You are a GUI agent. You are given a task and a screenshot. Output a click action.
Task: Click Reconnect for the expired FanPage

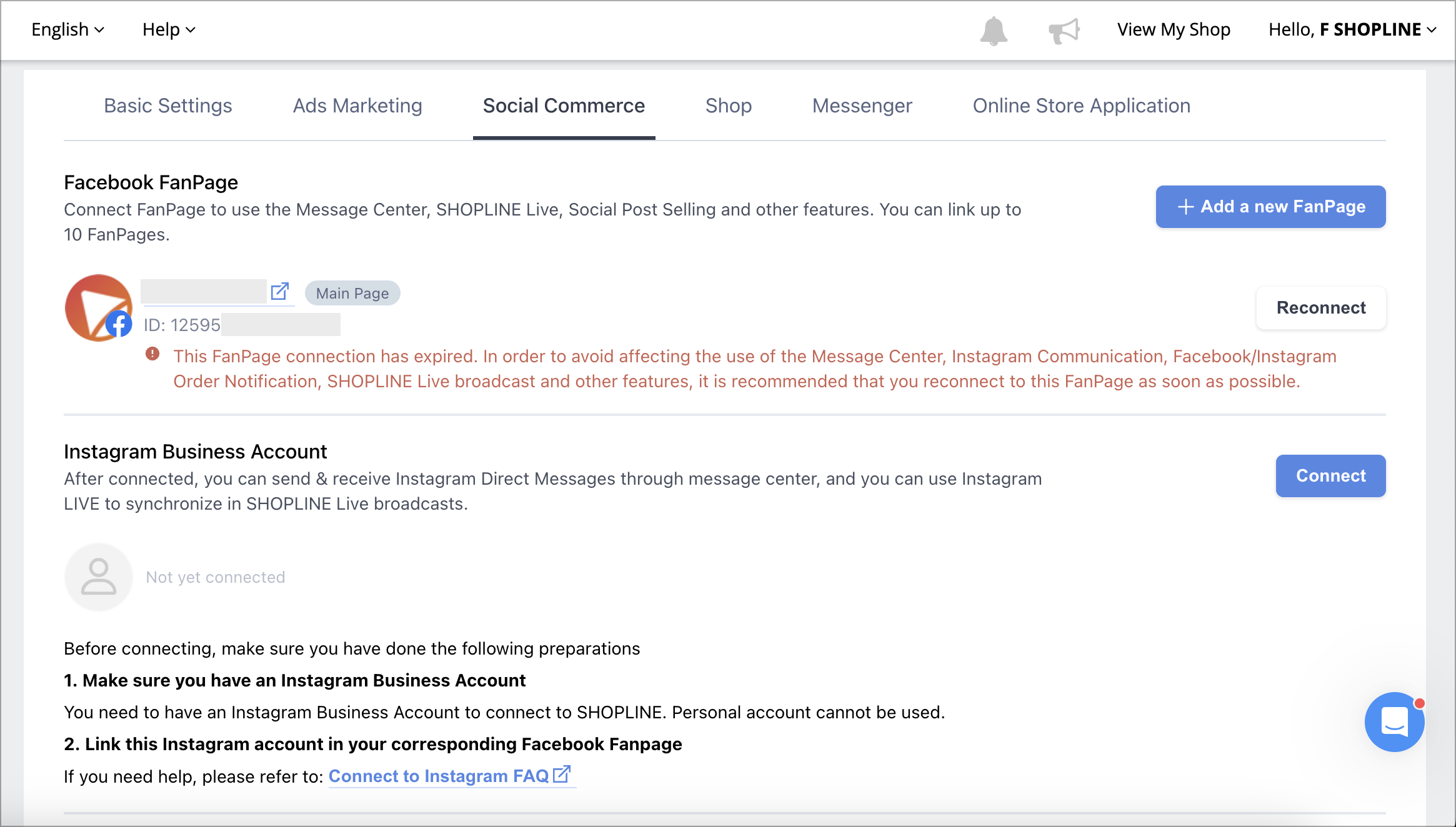(x=1321, y=308)
